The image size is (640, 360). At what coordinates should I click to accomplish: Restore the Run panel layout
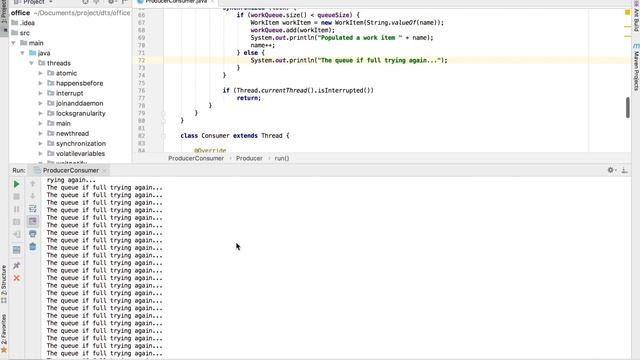click(16, 250)
